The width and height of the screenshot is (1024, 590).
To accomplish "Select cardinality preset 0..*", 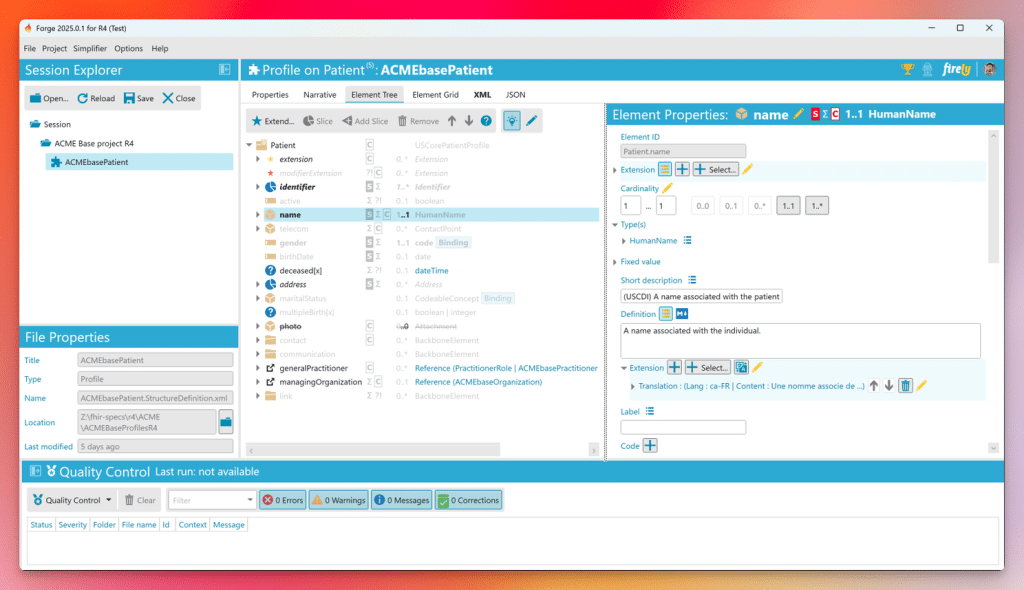I will 760,206.
